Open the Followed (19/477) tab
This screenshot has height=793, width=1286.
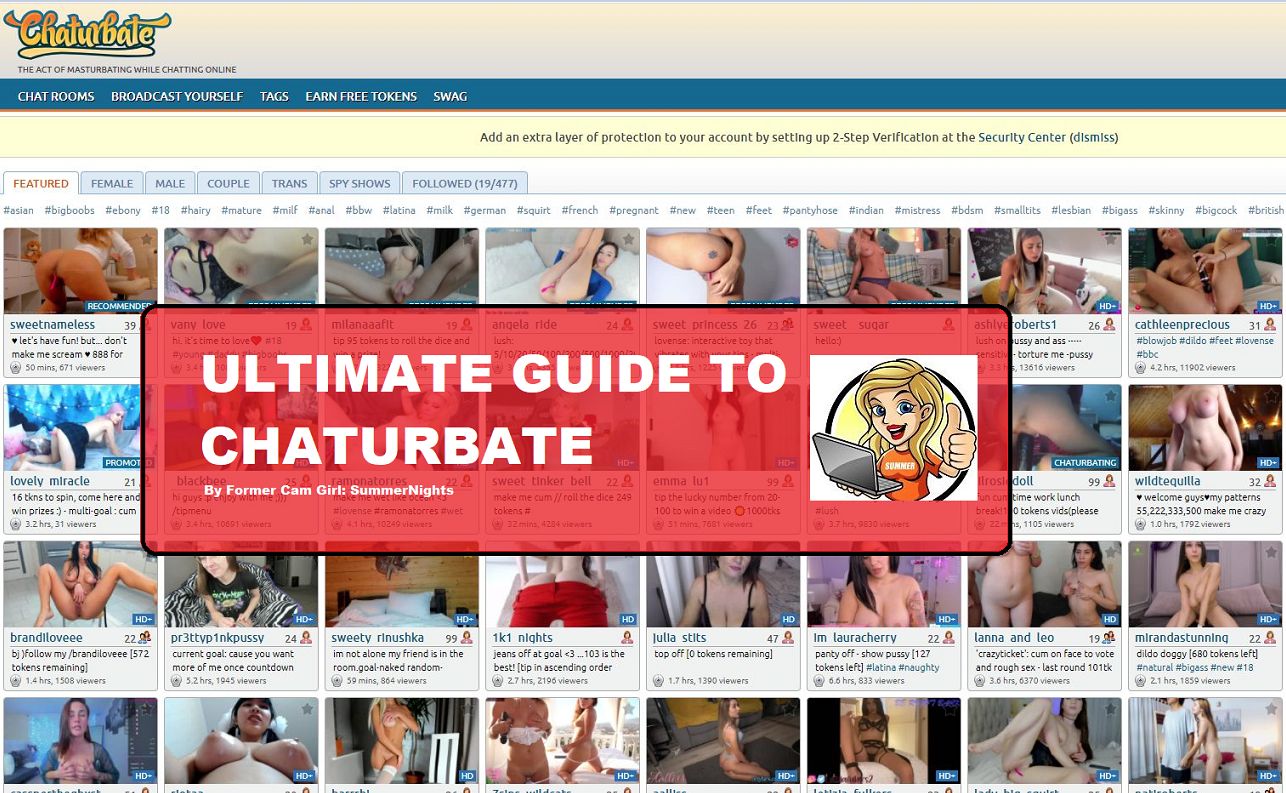465,183
